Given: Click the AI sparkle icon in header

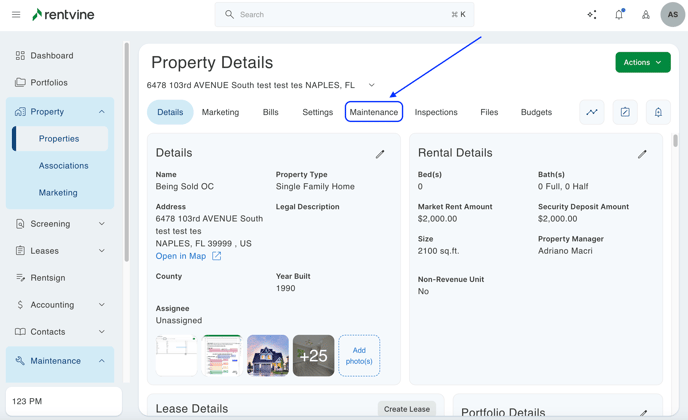Looking at the screenshot, I should [x=592, y=15].
